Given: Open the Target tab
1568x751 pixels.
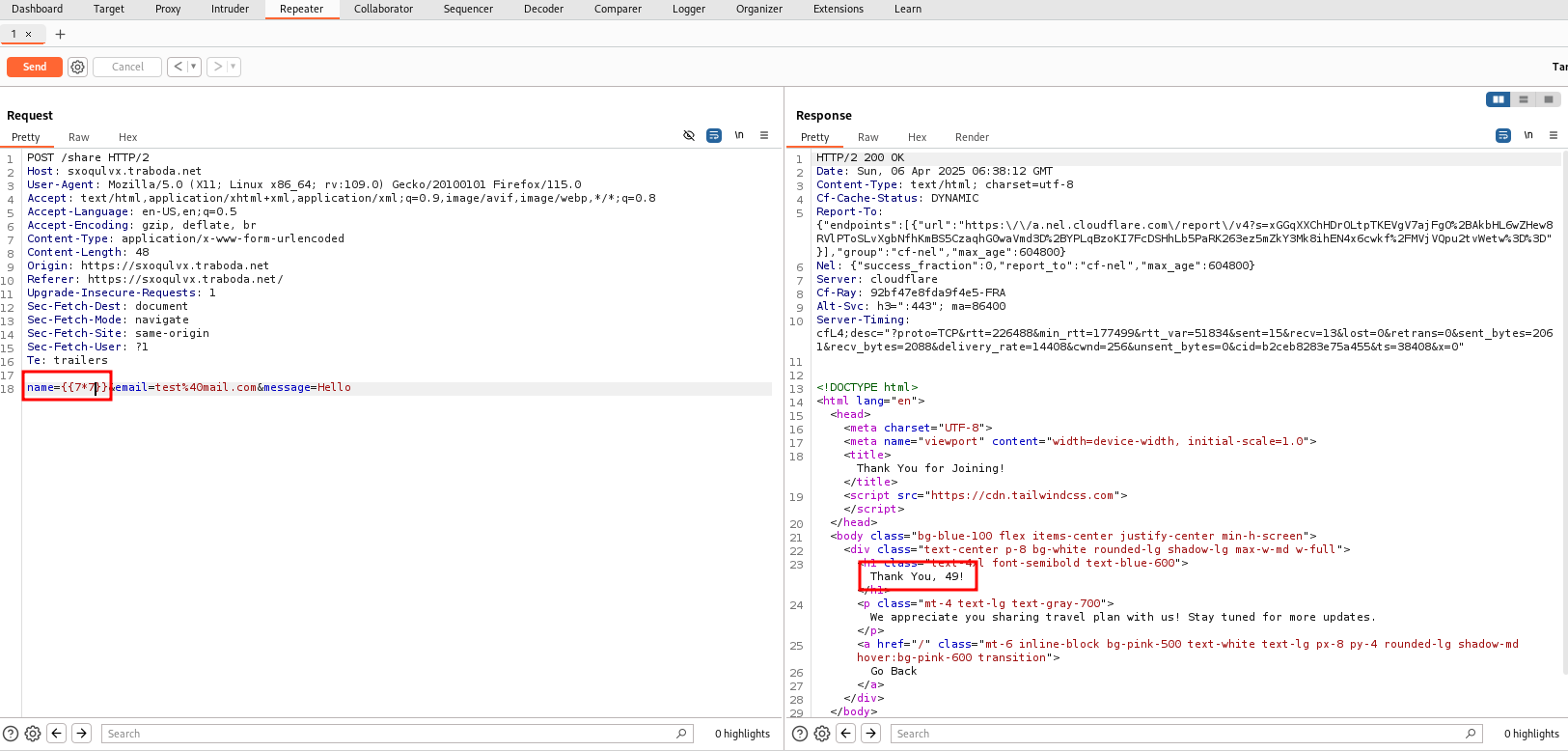Looking at the screenshot, I should pyautogui.click(x=109, y=9).
